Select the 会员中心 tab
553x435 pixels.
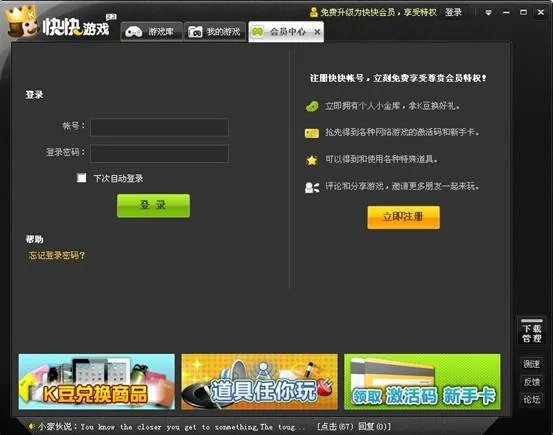pyautogui.click(x=286, y=32)
